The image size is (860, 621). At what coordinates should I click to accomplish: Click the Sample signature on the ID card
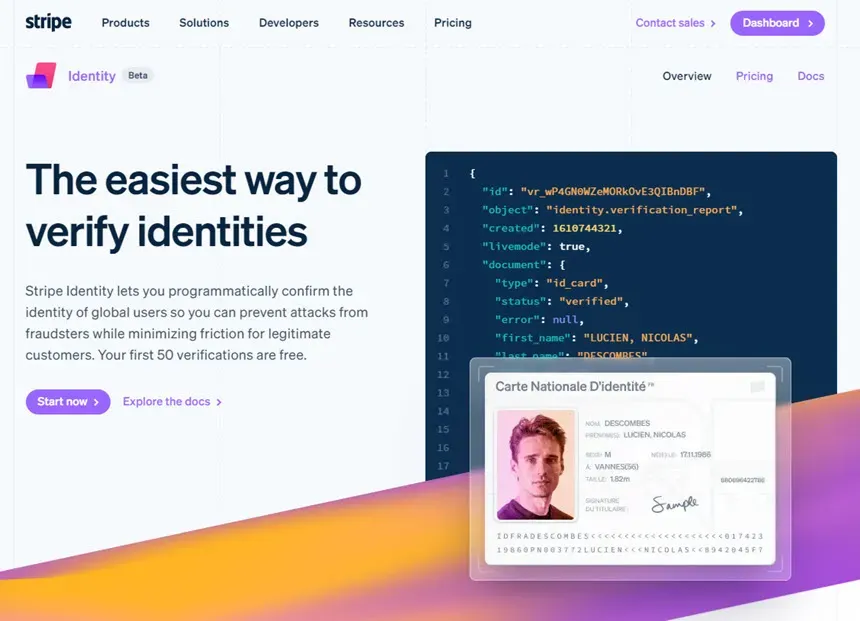[x=675, y=504]
